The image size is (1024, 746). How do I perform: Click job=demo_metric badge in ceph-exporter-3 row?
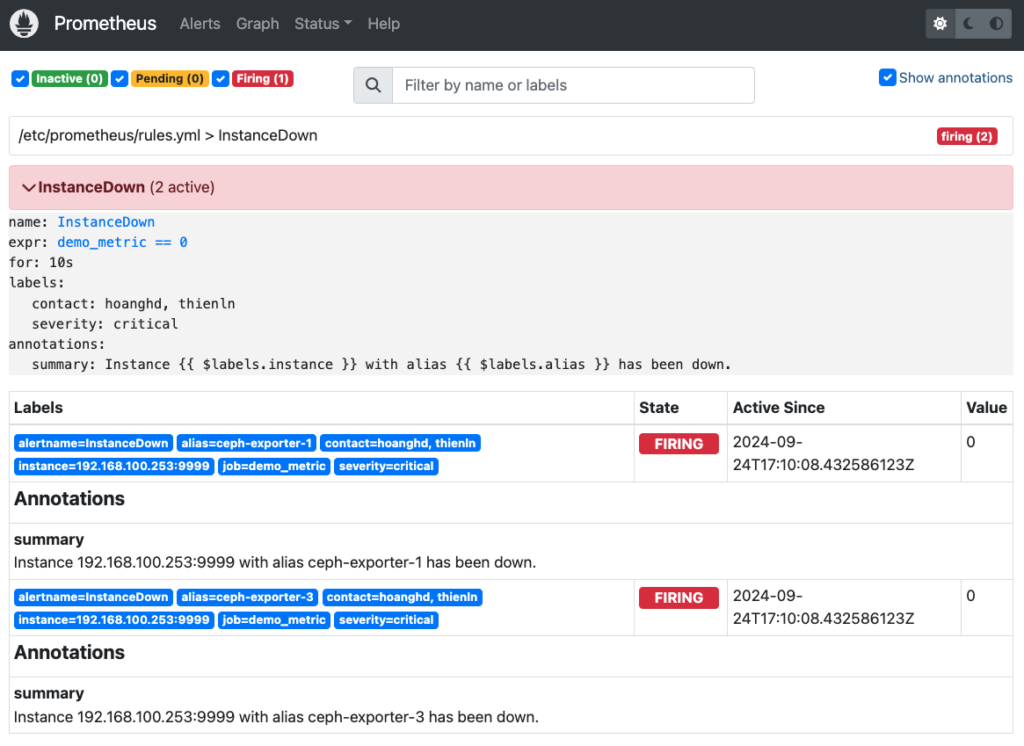click(x=274, y=620)
